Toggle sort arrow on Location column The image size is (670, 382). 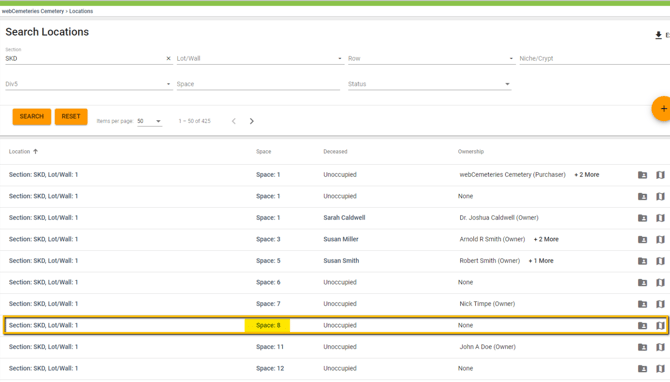[35, 151]
